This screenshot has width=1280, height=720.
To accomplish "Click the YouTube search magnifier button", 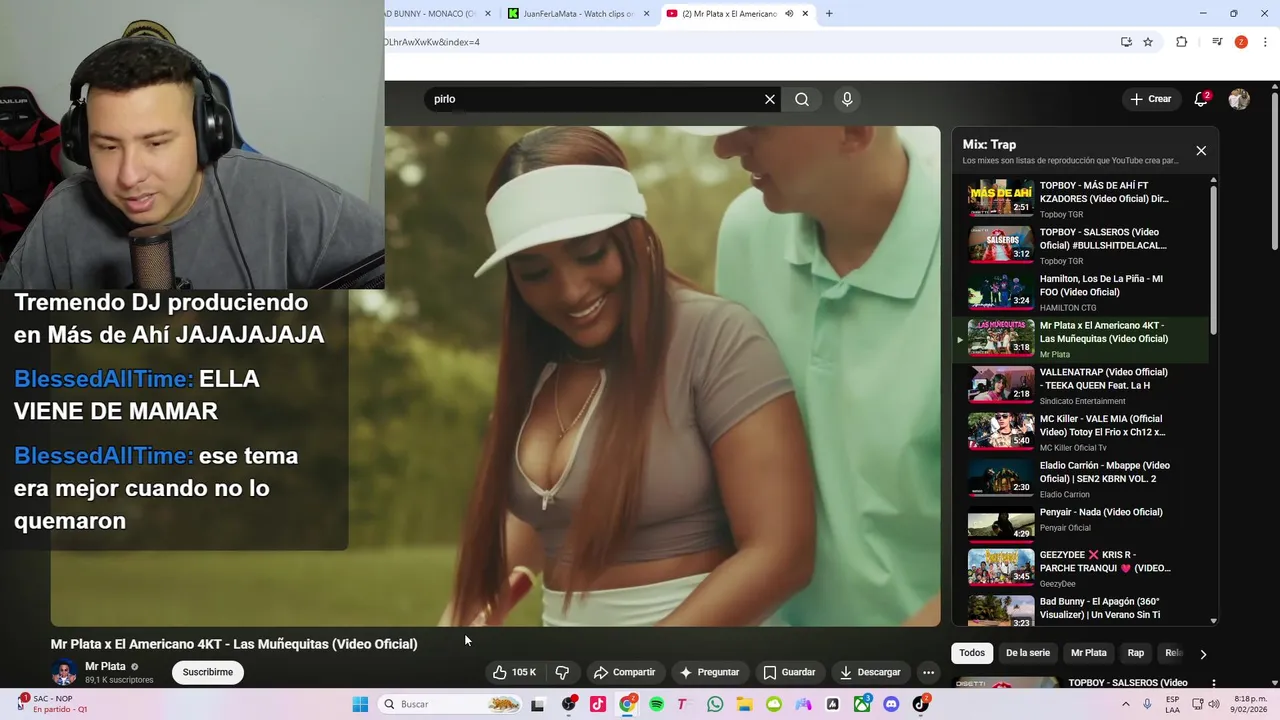I will click(x=802, y=99).
